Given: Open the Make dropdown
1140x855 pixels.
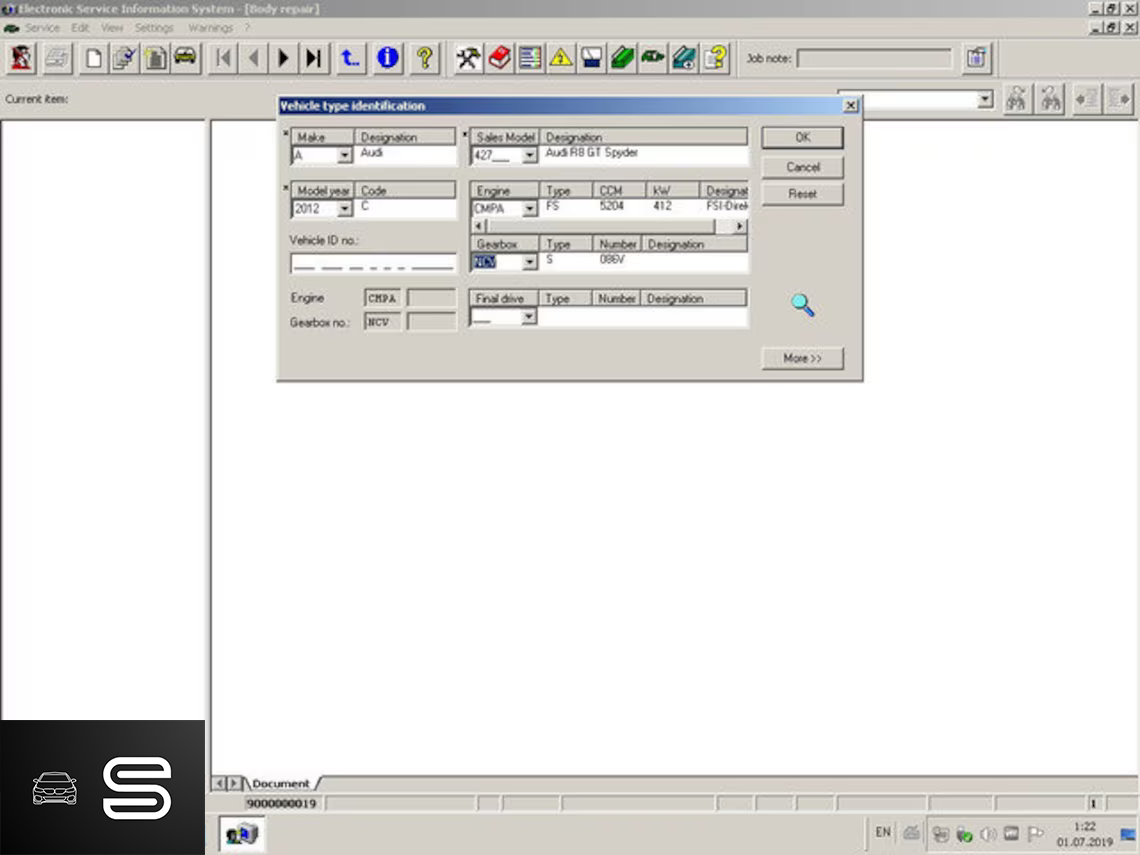Looking at the screenshot, I should point(344,155).
